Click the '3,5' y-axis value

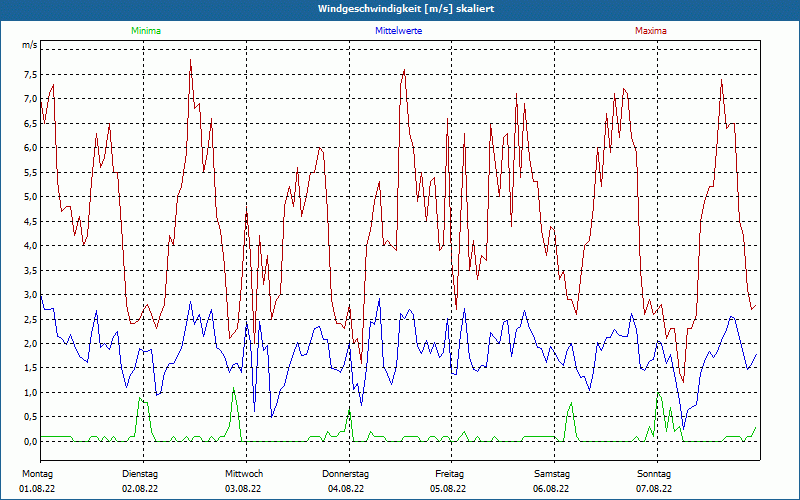(30, 270)
